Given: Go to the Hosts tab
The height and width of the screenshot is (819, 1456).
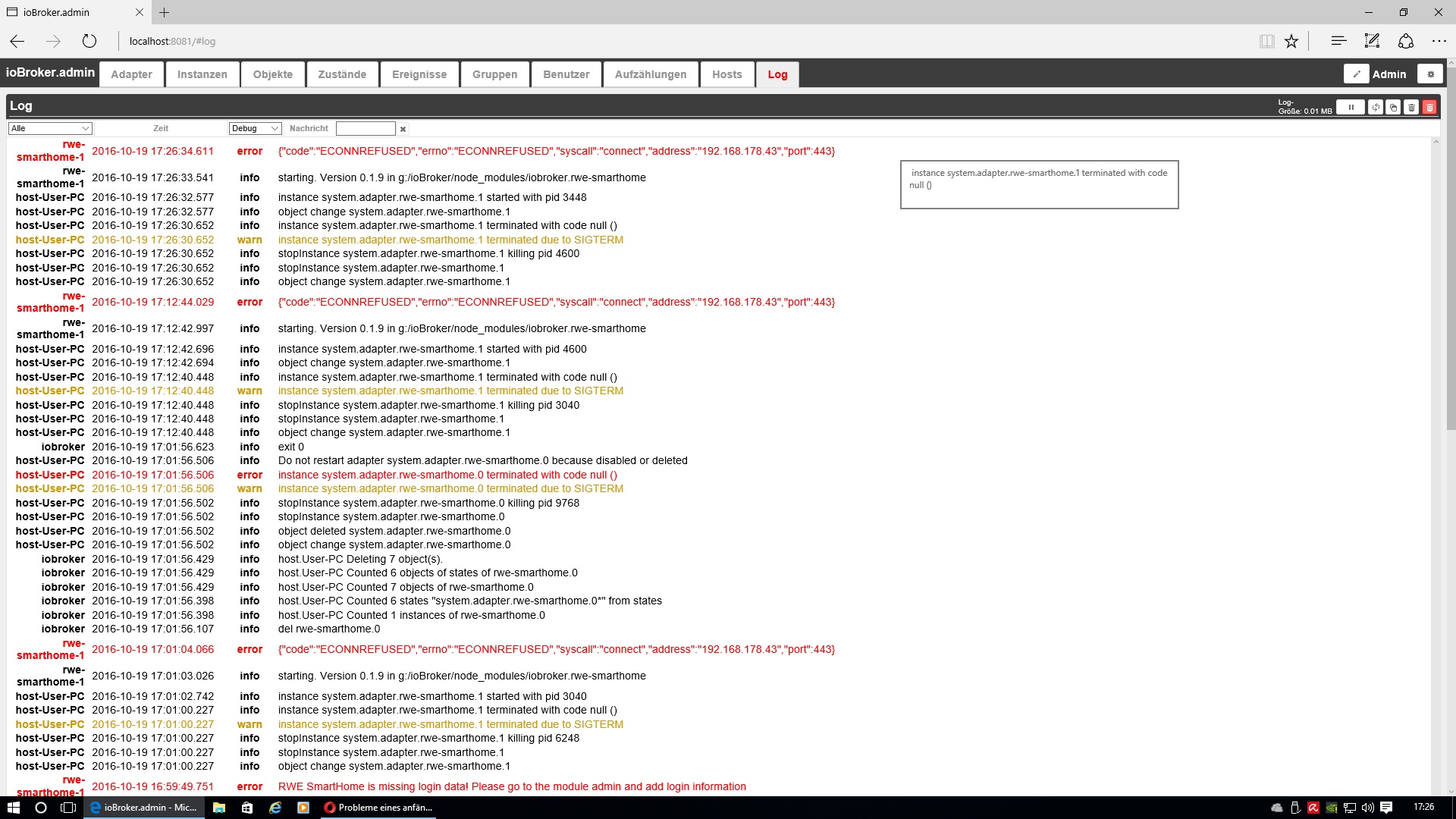Looking at the screenshot, I should [x=726, y=74].
